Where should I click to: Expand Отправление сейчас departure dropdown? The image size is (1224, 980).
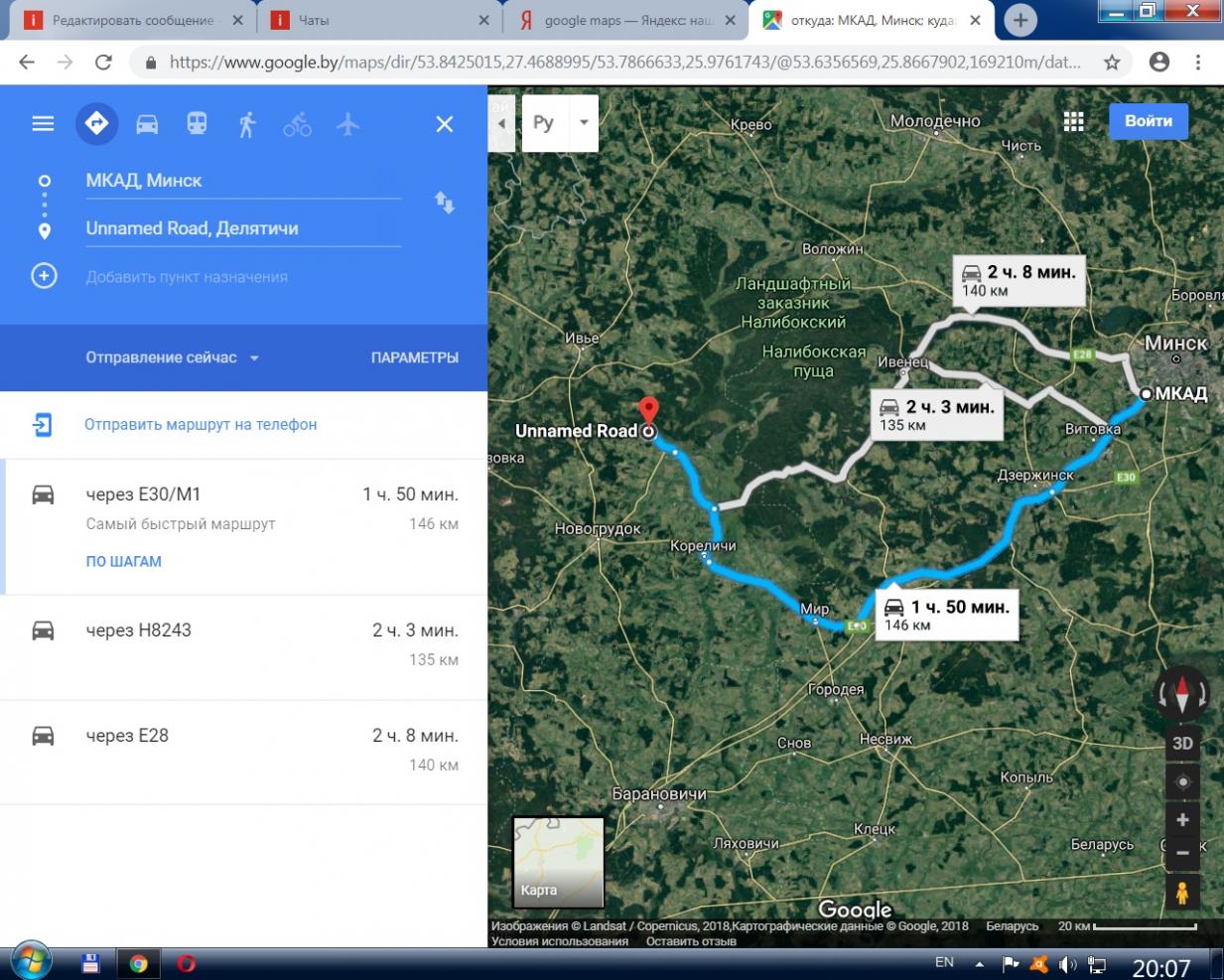click(x=172, y=357)
